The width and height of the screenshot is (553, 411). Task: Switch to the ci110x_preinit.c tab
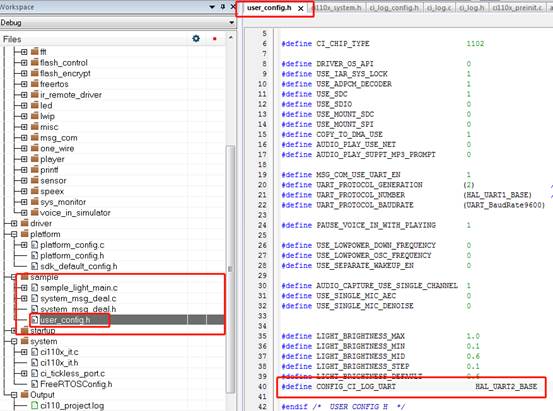tap(517, 7)
